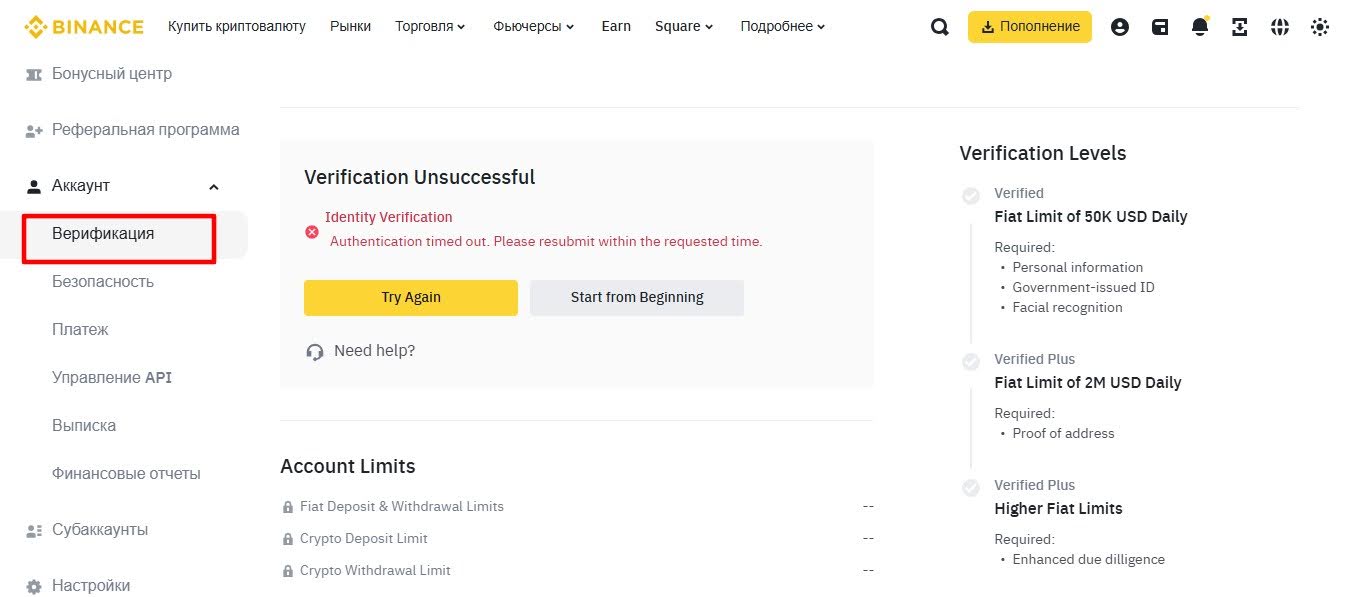Open the user profile icon
Screen dimensions: 1346x597
[x=1120, y=27]
